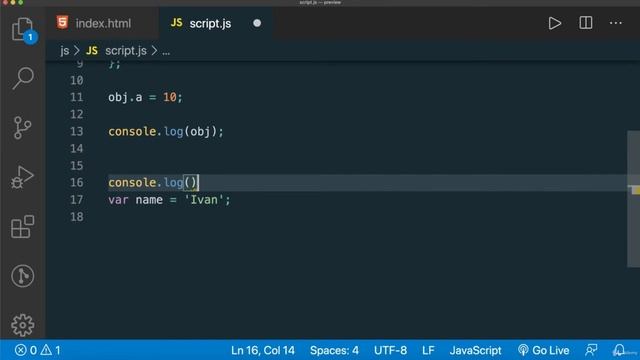
Task: Start Go Live server
Action: tap(543, 350)
